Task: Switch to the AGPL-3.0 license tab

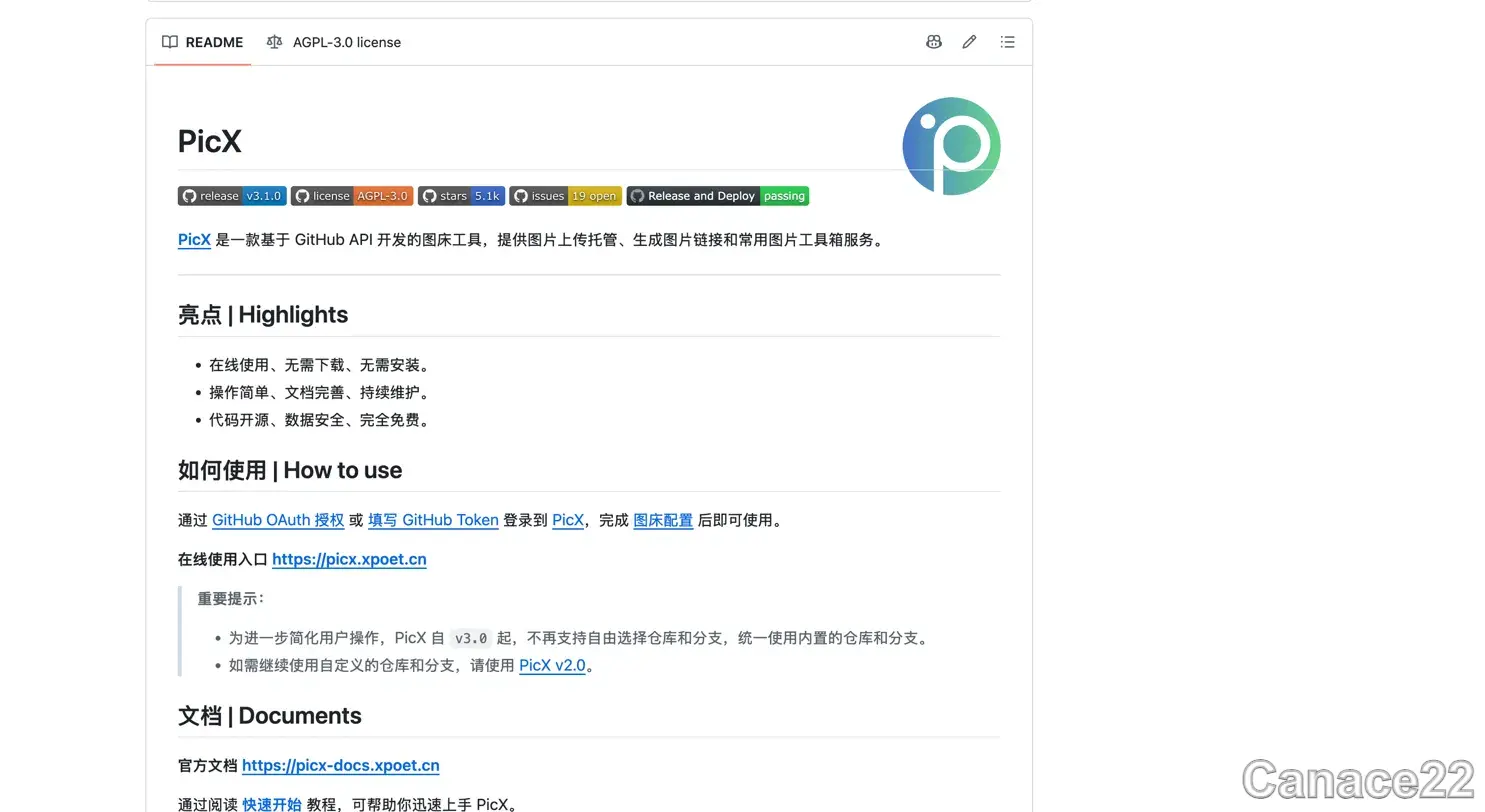Action: [x=334, y=42]
